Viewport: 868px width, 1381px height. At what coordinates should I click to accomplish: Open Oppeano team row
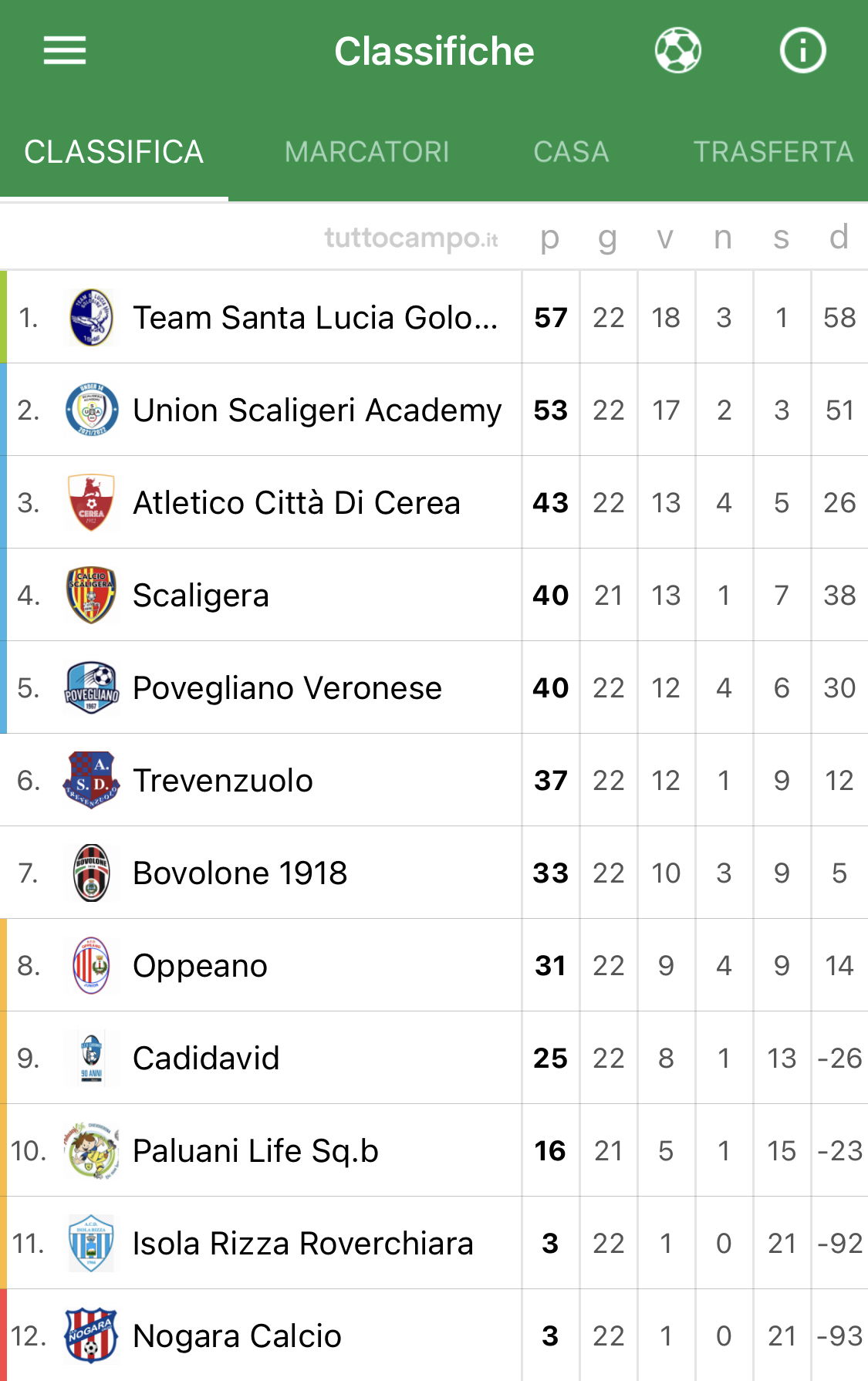coord(434,965)
